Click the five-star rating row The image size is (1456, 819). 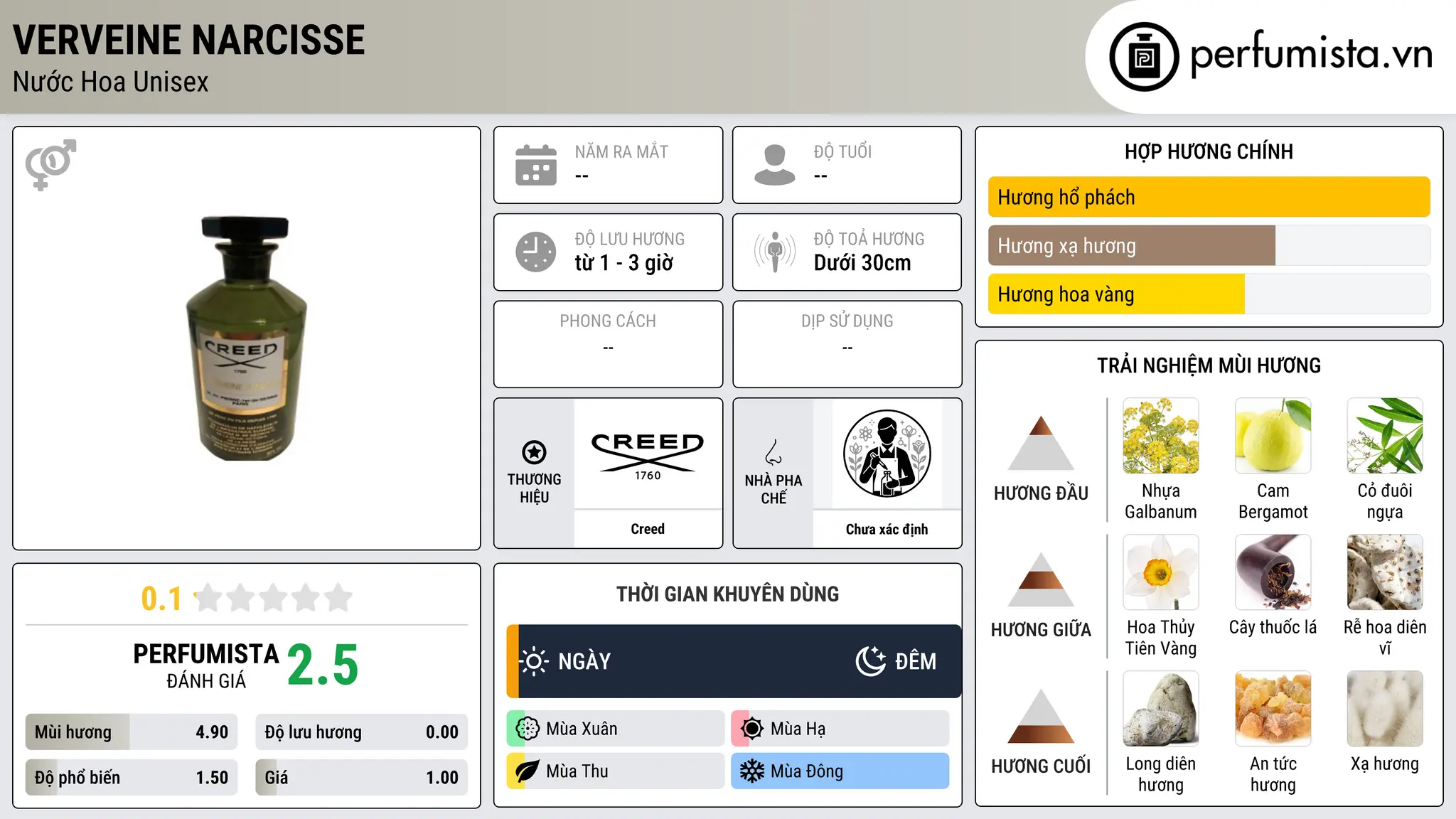(273, 598)
